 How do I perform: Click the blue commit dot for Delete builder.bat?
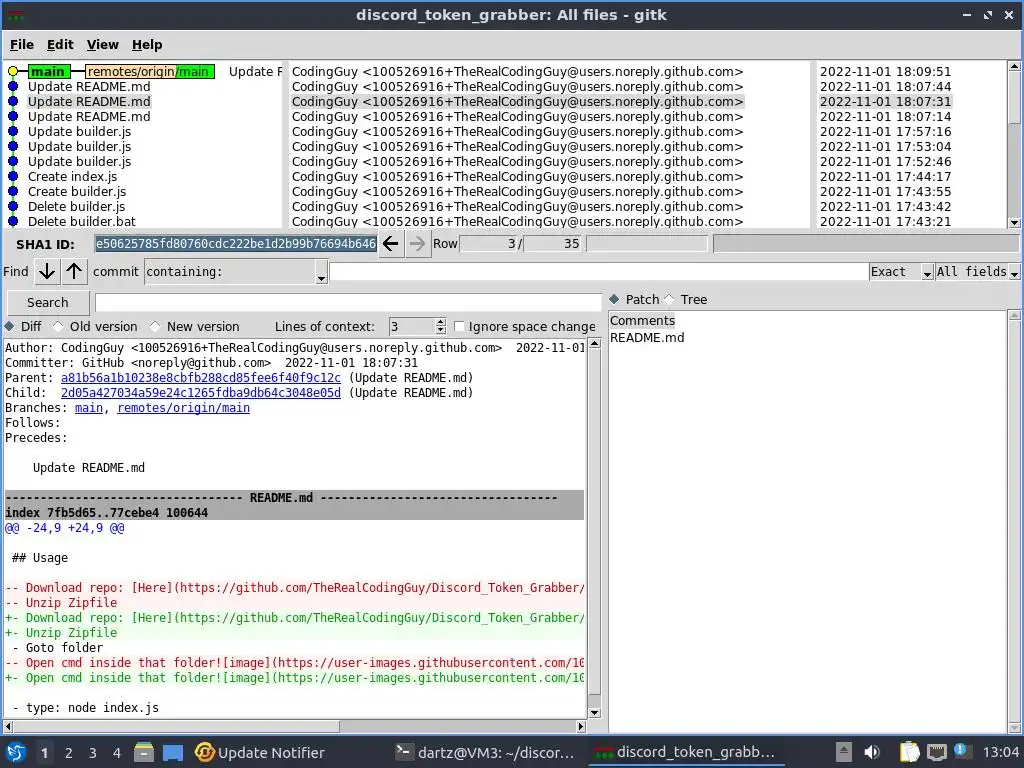pyautogui.click(x=13, y=221)
